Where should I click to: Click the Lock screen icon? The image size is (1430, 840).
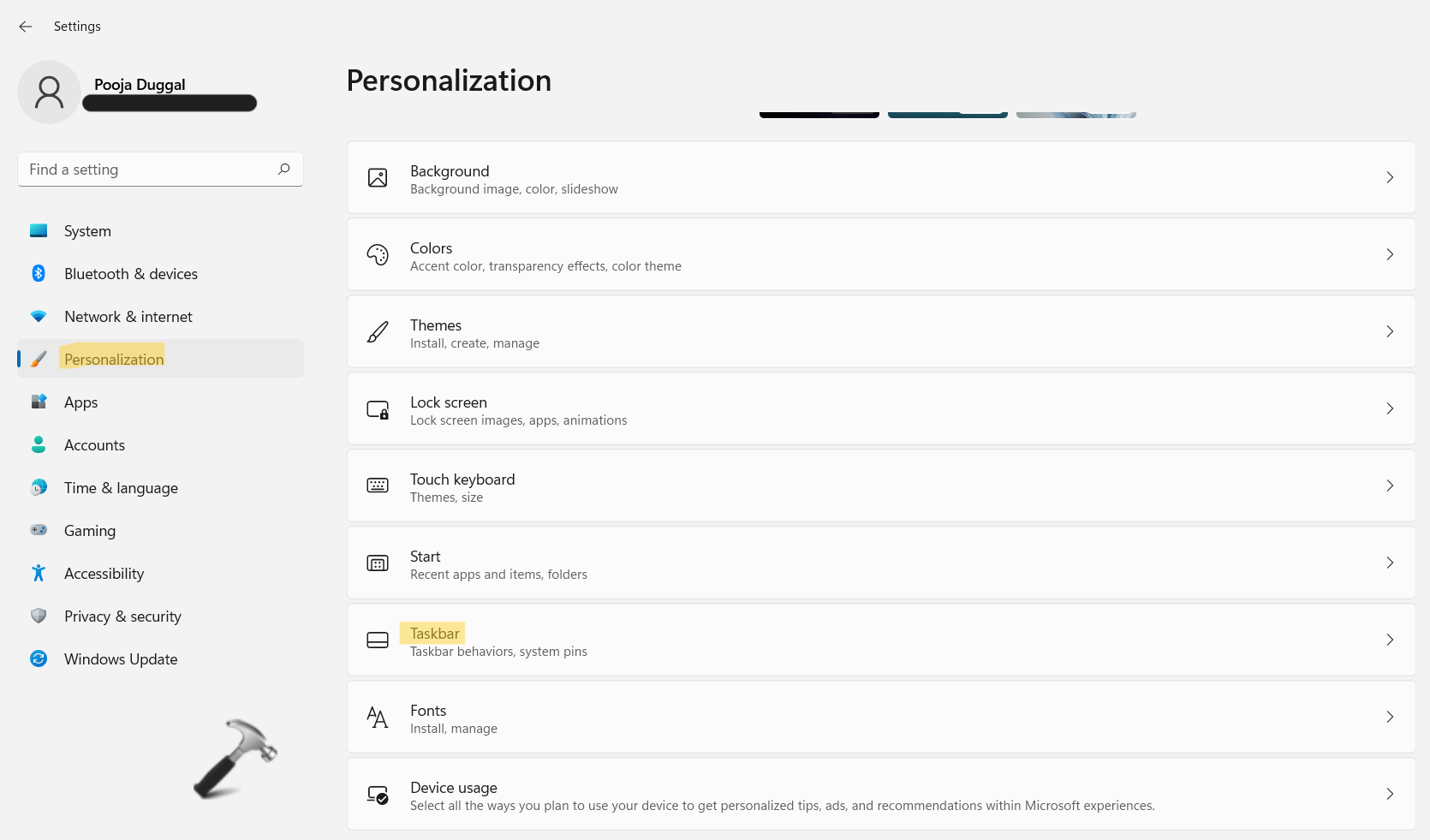click(x=378, y=409)
